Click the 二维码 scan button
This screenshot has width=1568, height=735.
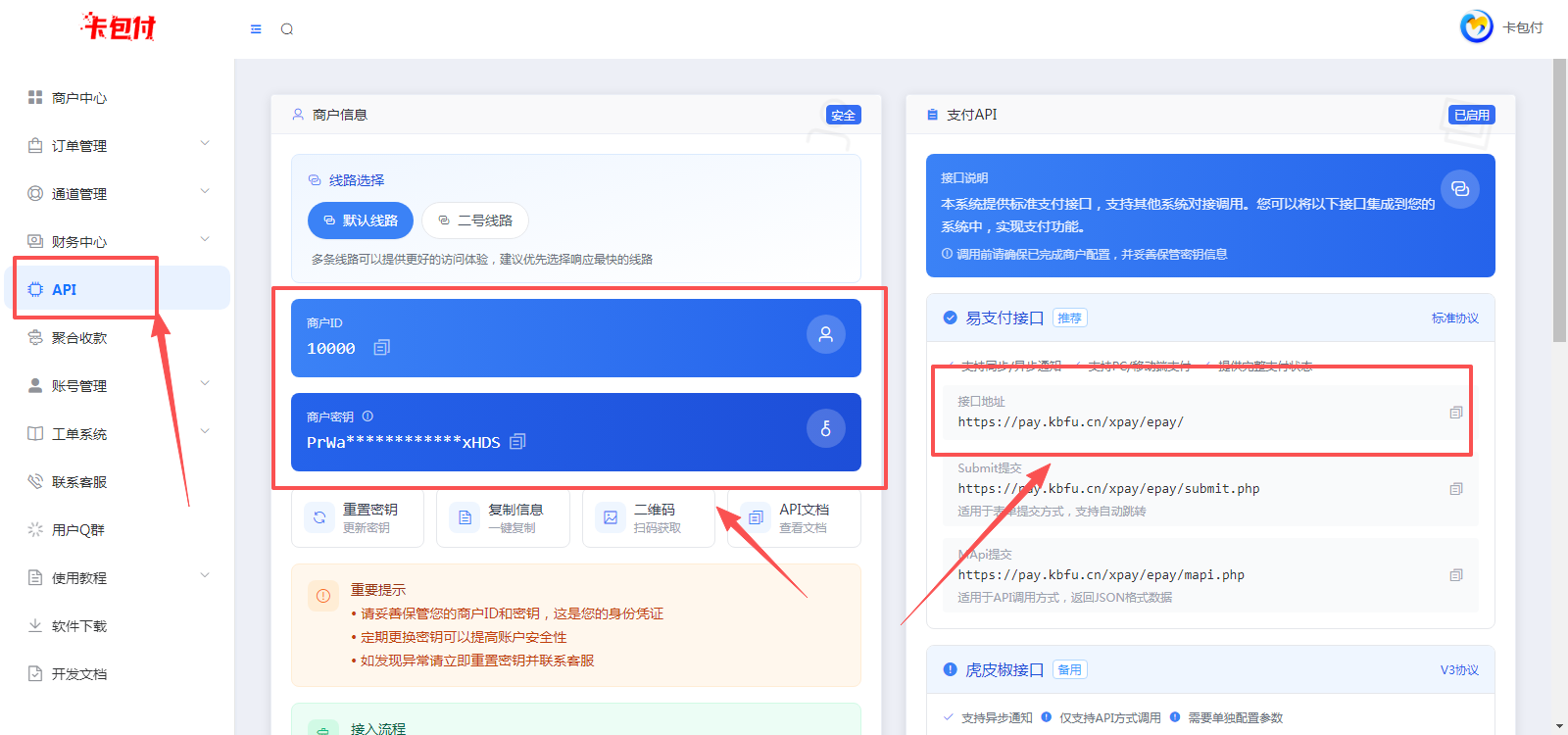(648, 517)
